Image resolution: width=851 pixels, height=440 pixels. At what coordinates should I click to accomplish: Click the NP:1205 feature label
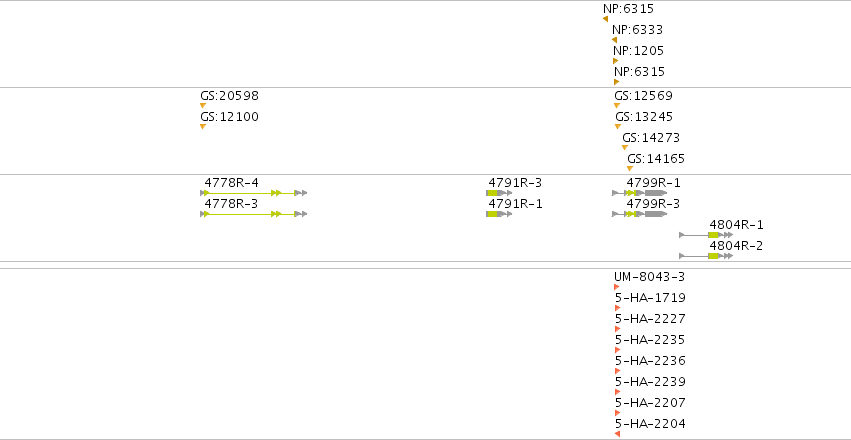638,51
